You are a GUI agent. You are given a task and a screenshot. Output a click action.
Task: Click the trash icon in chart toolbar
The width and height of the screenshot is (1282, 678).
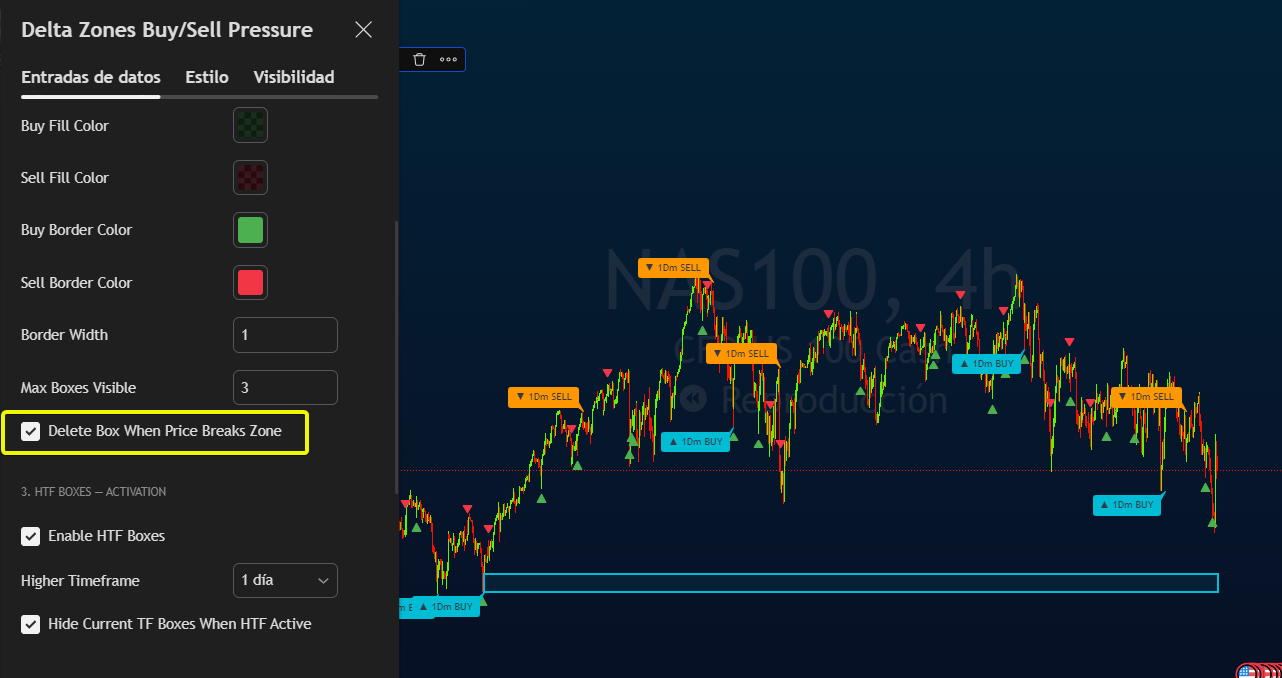tap(419, 60)
